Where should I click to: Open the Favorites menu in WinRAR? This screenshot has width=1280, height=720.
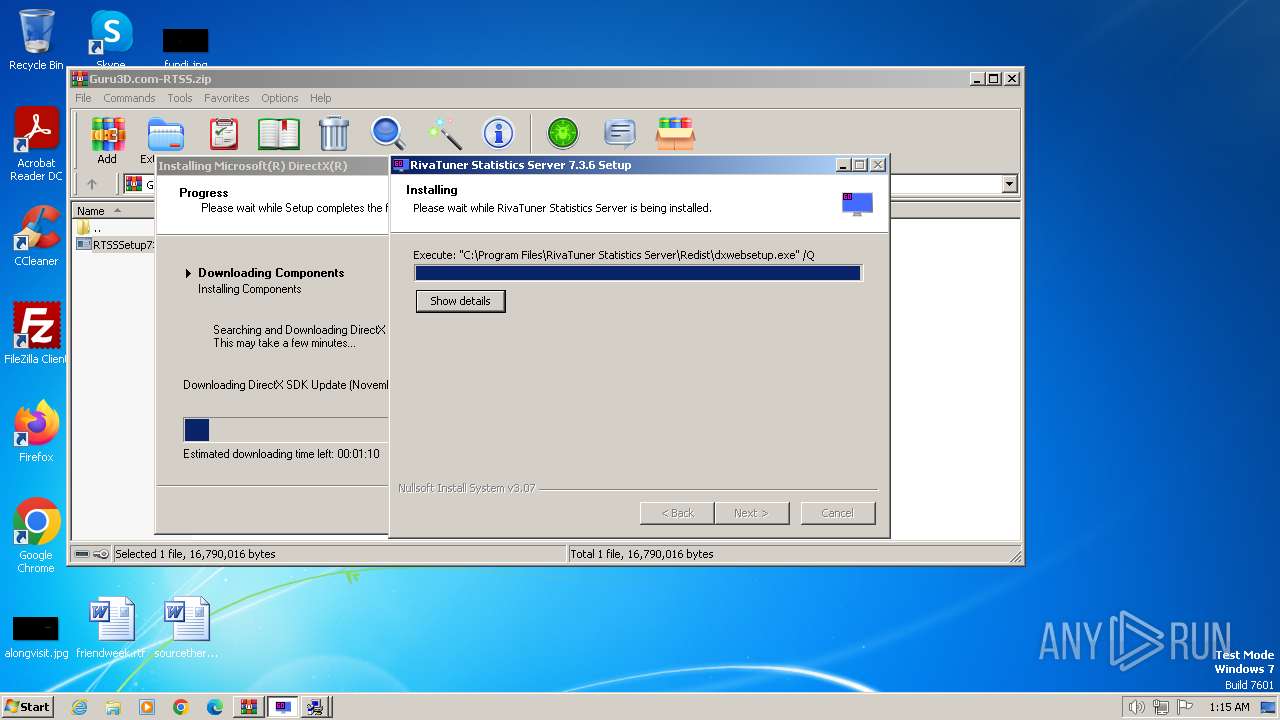(x=227, y=98)
